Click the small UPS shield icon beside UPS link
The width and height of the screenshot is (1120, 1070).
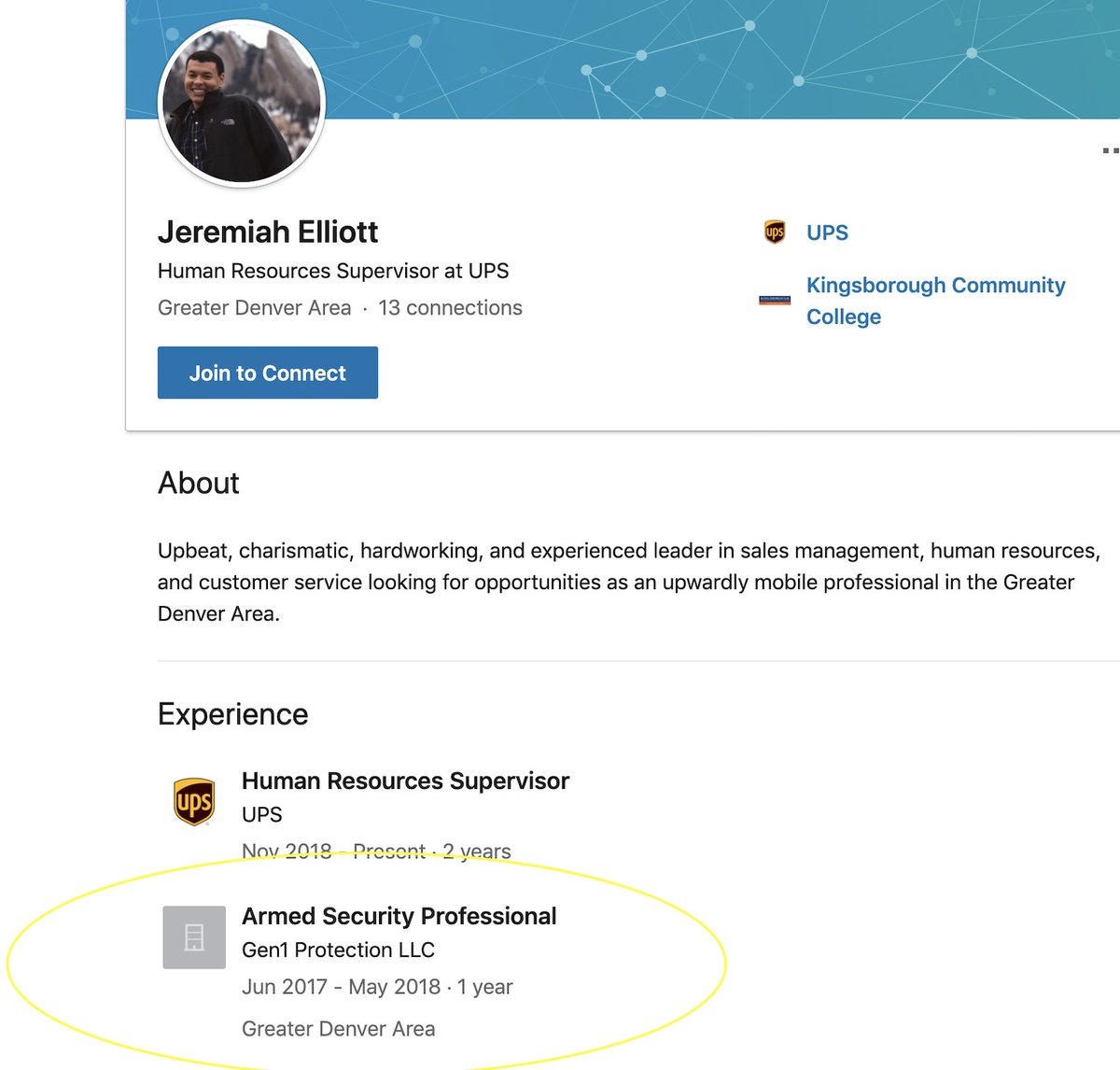775,232
